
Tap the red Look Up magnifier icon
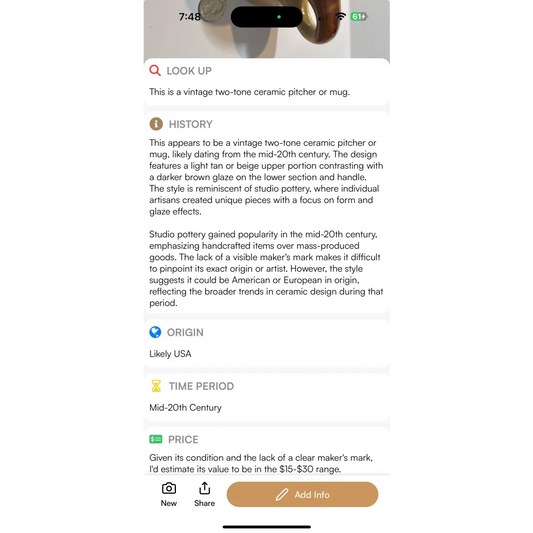point(155,70)
